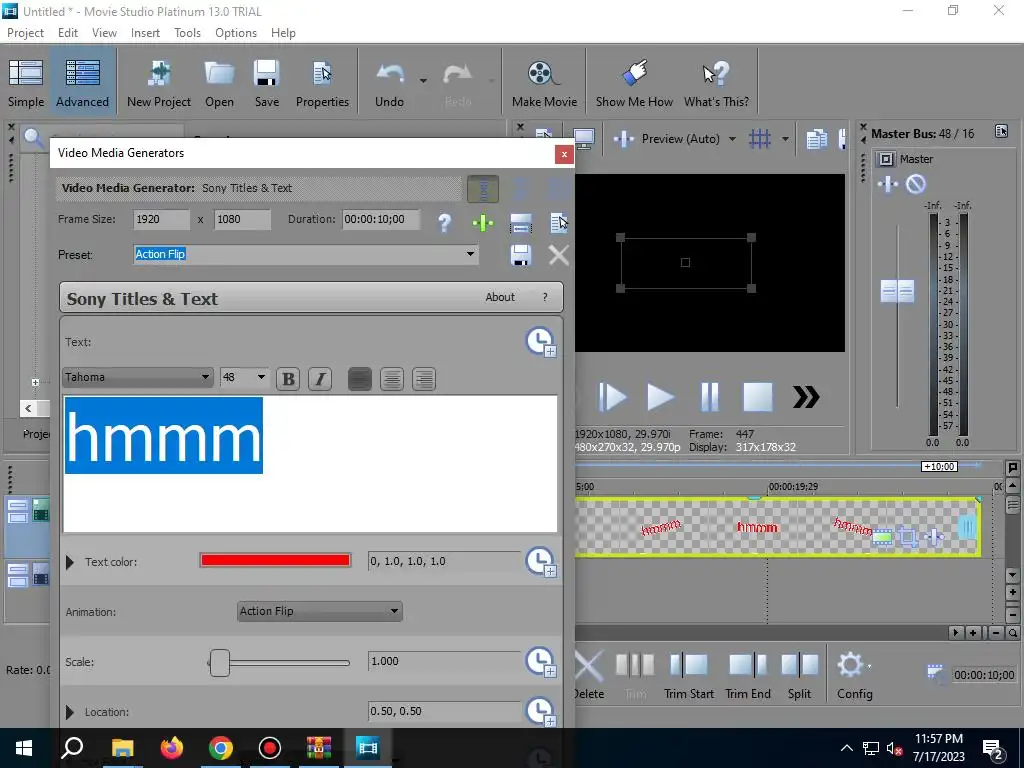
Task: Open the Animation Action Flip dropdown
Action: click(x=319, y=611)
